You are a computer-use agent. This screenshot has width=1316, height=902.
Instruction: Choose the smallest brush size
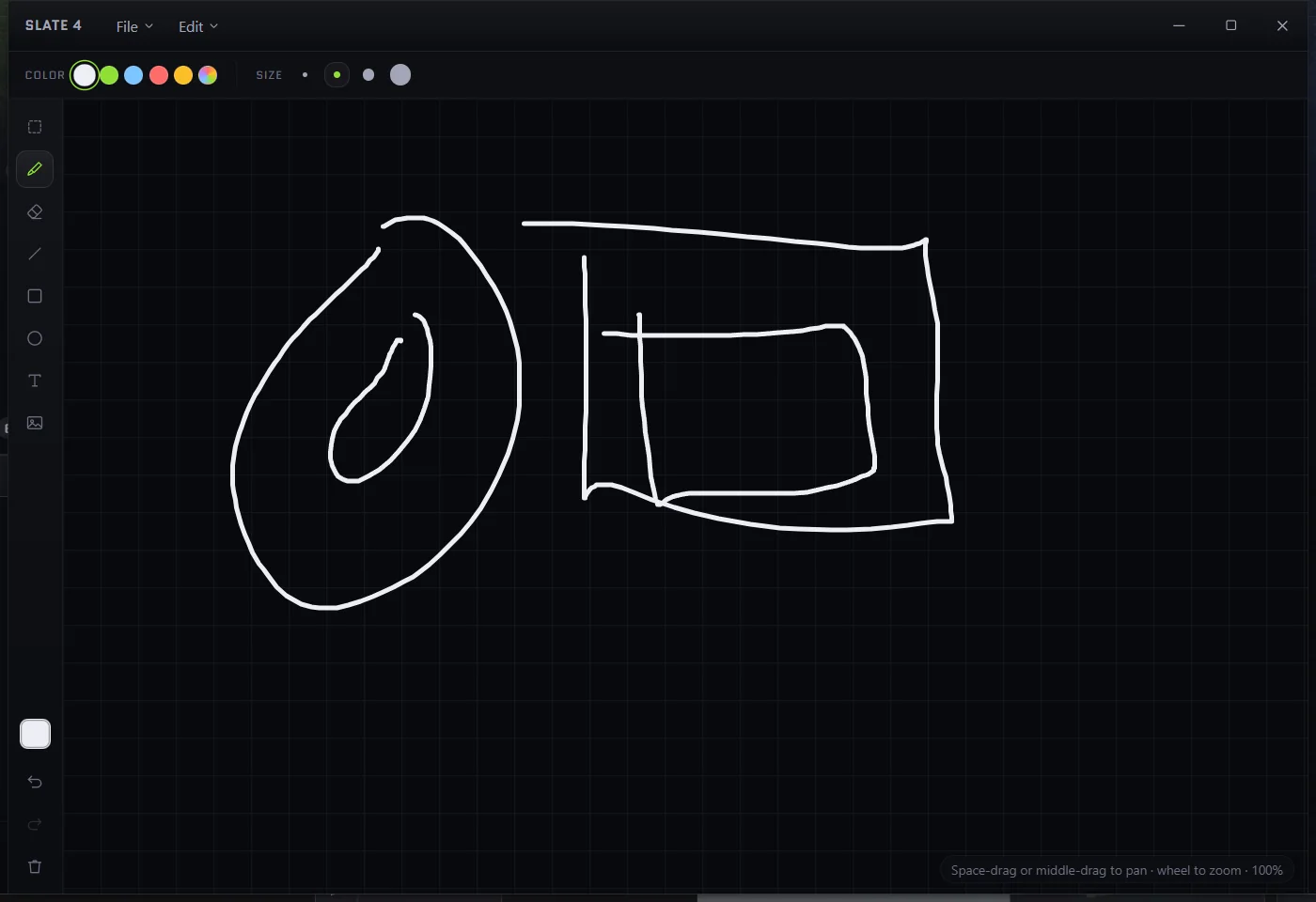pos(305,75)
